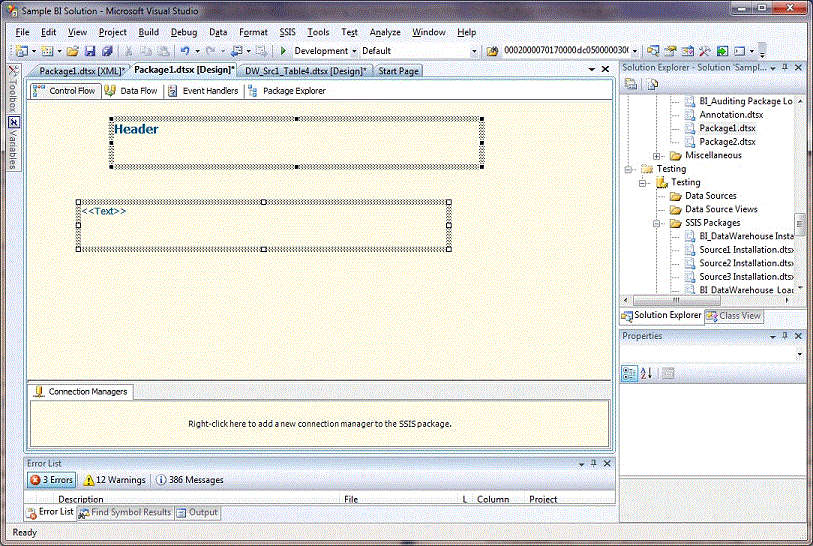Switch Properties to categorized view
Screen dimensions: 813x546
(x=630, y=373)
